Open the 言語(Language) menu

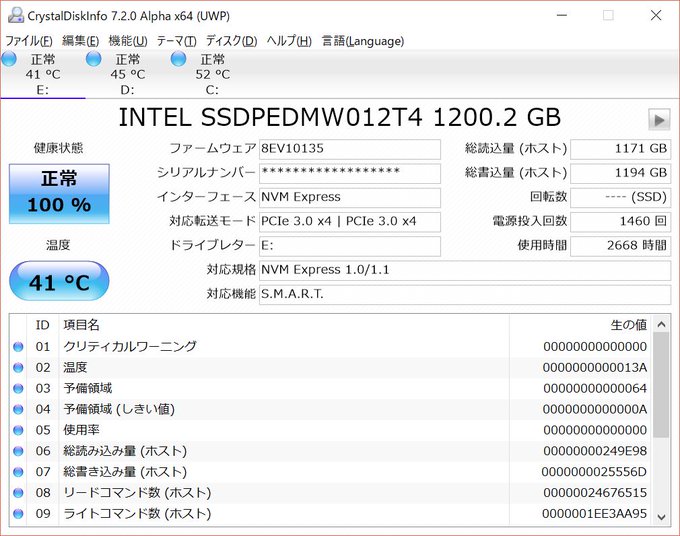pyautogui.click(x=363, y=41)
